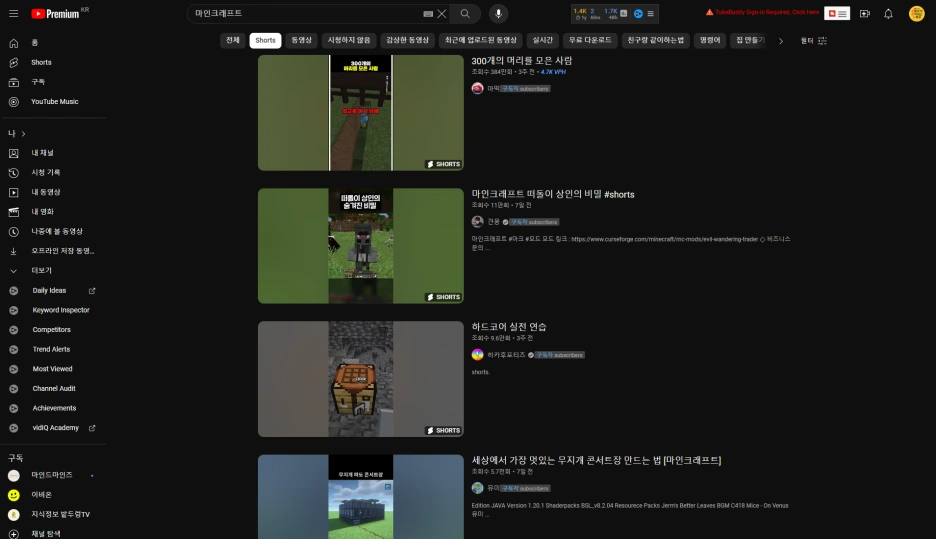Select the 시청하지 않음 (Unwatched) filter chip

click(x=349, y=40)
